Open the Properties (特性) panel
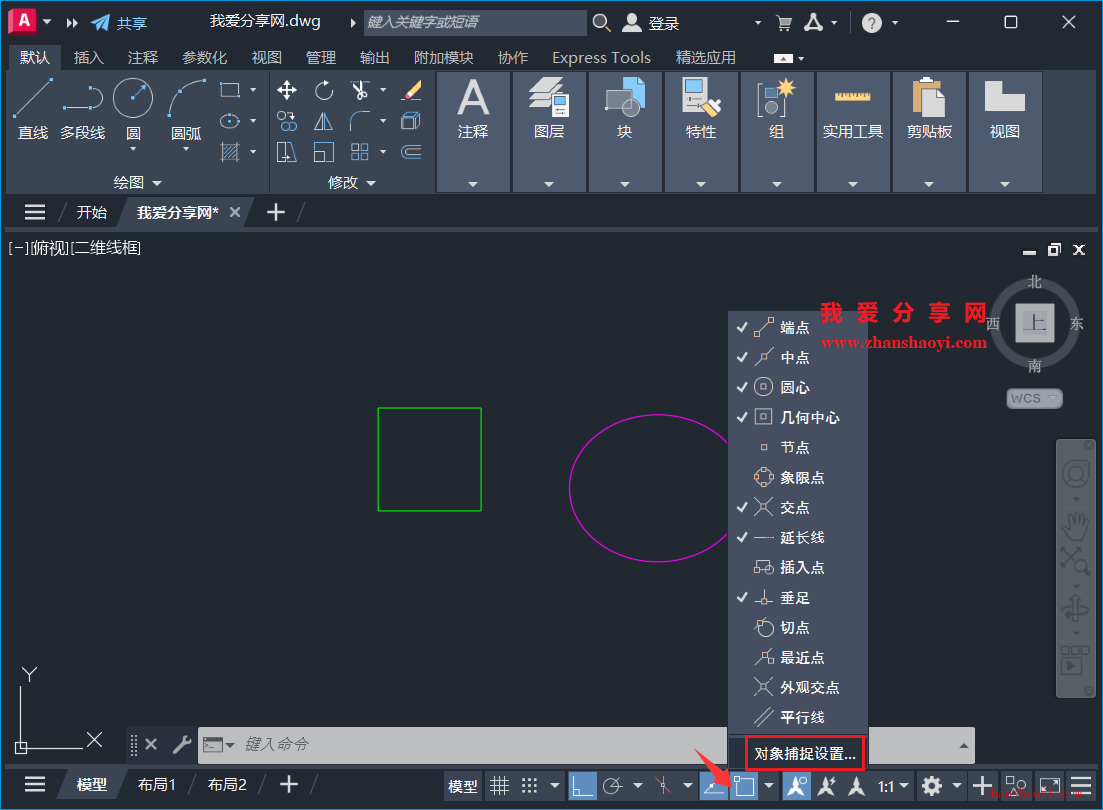 [x=701, y=132]
